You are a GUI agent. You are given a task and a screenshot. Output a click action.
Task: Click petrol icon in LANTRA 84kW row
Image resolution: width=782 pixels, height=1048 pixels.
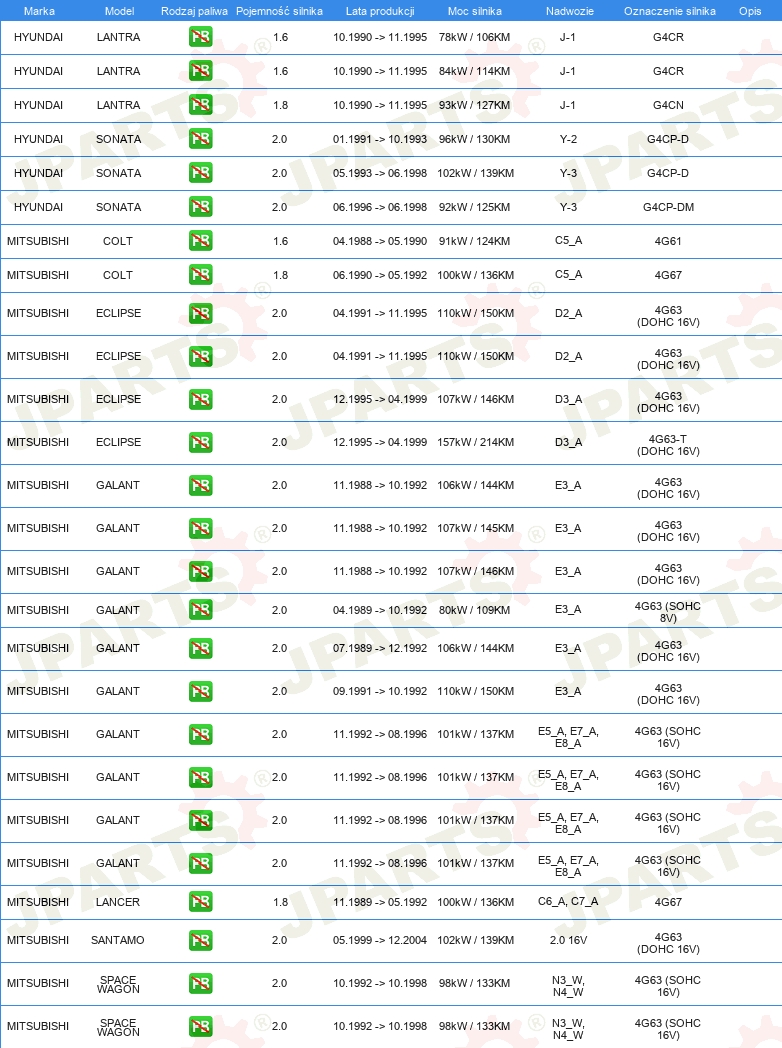(201, 71)
